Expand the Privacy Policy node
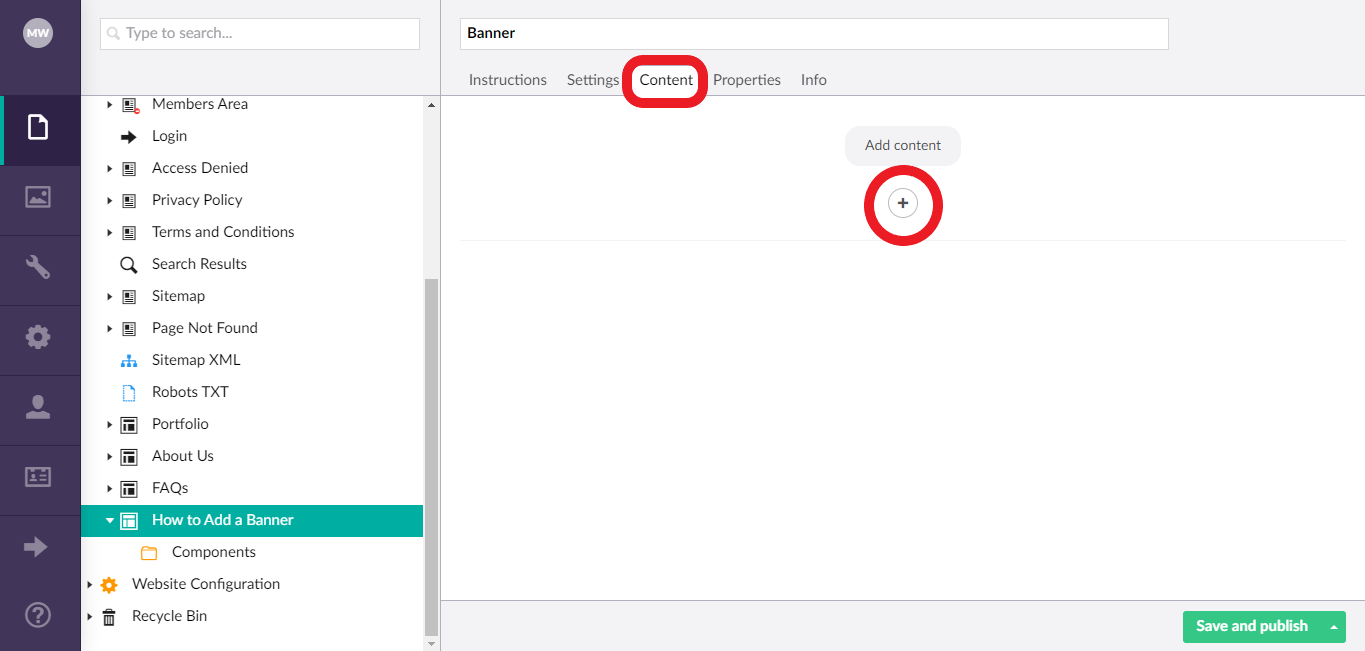This screenshot has width=1365, height=651. 109,201
